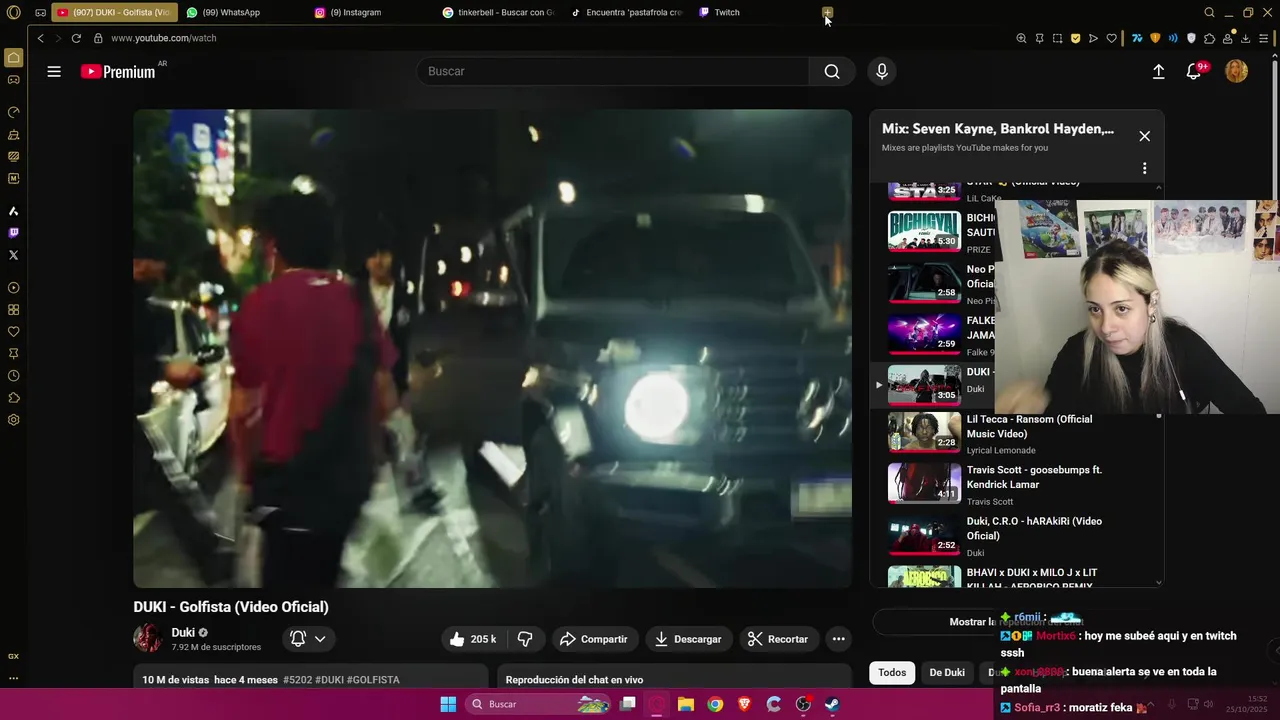This screenshot has width=1280, height=720.
Task: Click Compartir to share the video
Action: click(593, 639)
